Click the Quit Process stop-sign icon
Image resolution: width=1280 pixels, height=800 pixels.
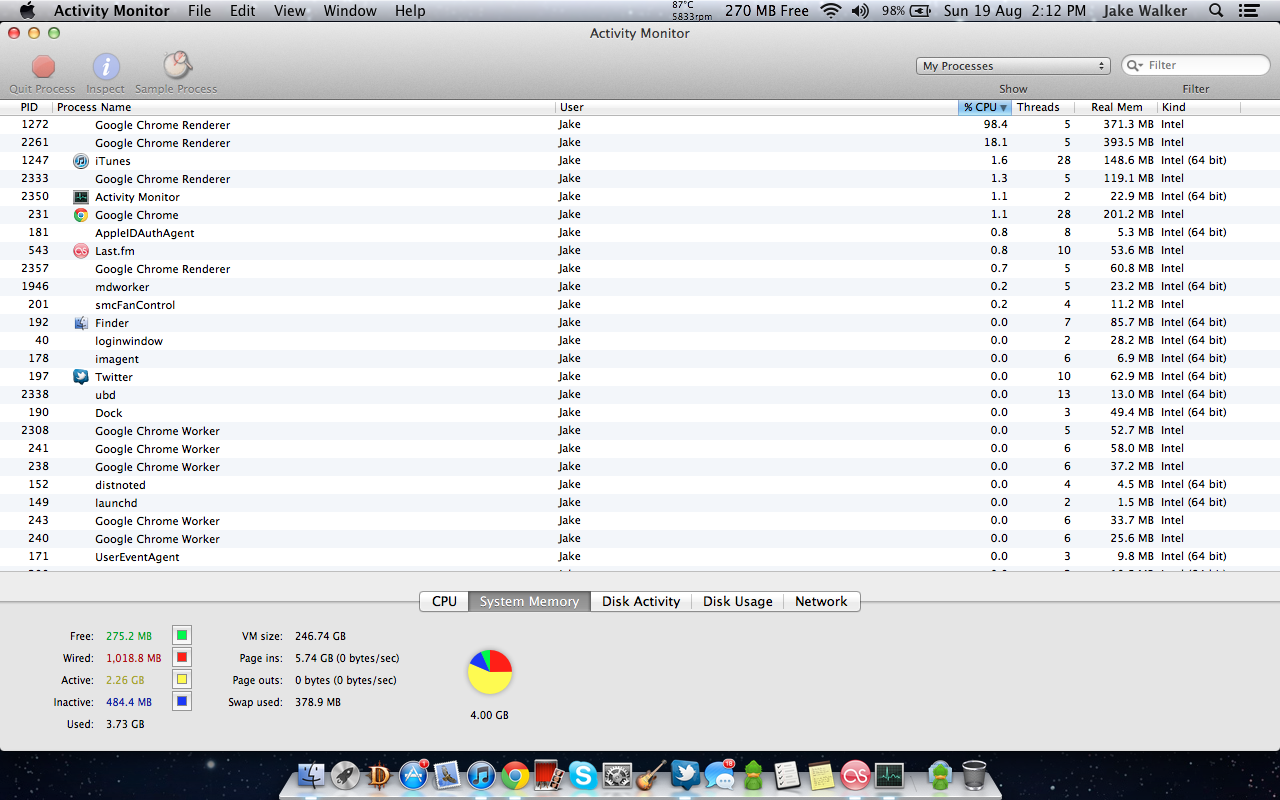[x=43, y=67]
